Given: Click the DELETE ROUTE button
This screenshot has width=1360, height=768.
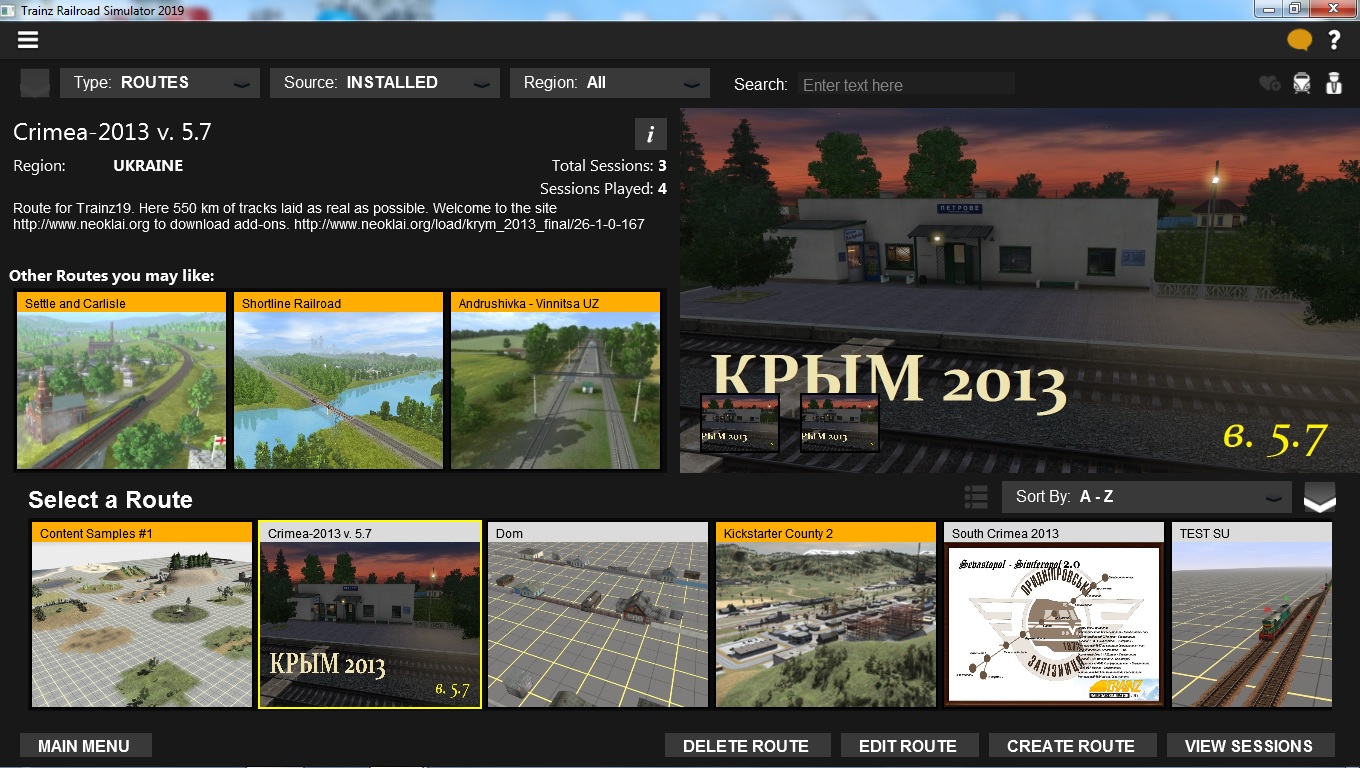Looking at the screenshot, I should coord(746,746).
